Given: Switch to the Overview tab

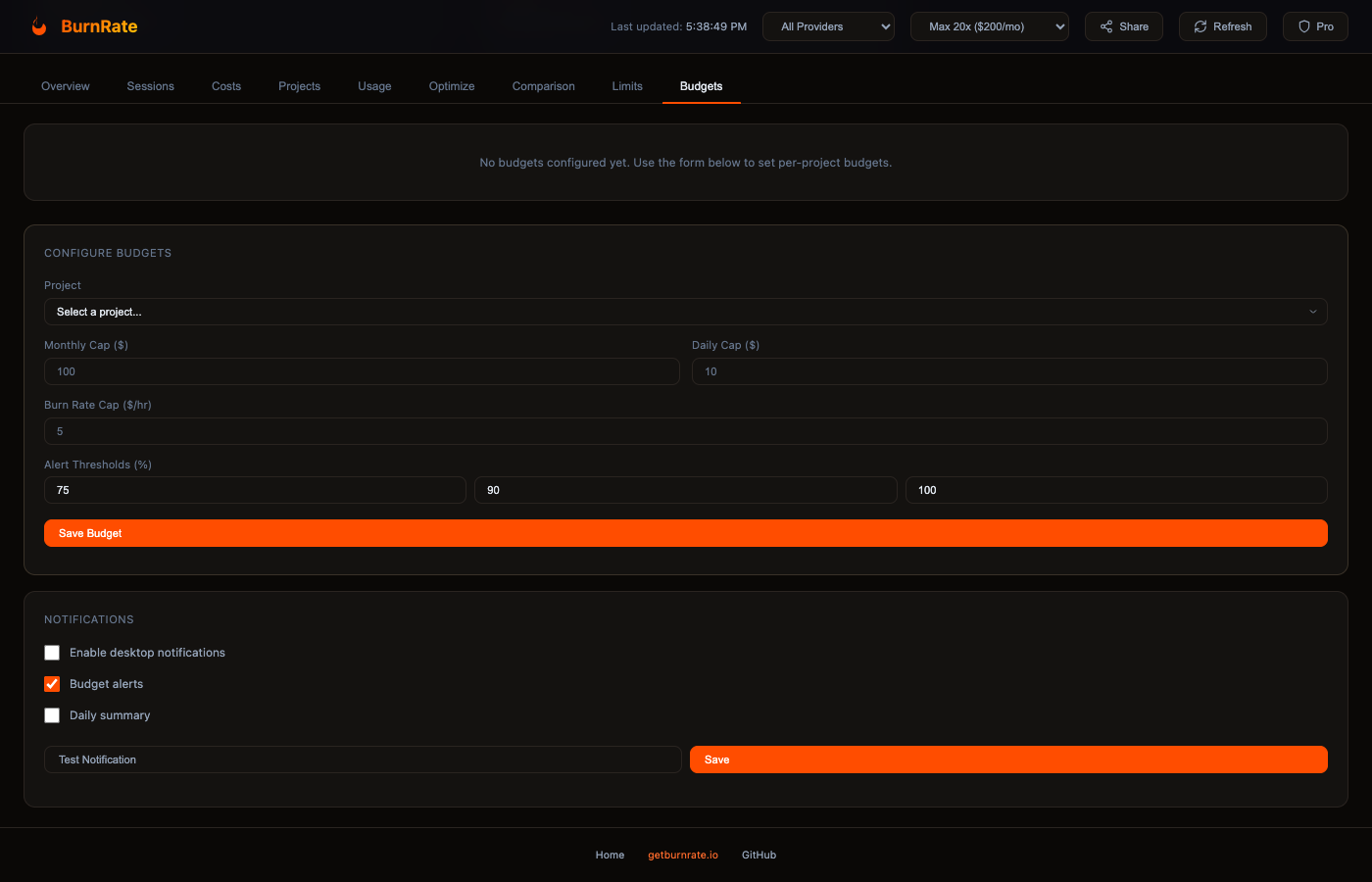Looking at the screenshot, I should (65, 86).
